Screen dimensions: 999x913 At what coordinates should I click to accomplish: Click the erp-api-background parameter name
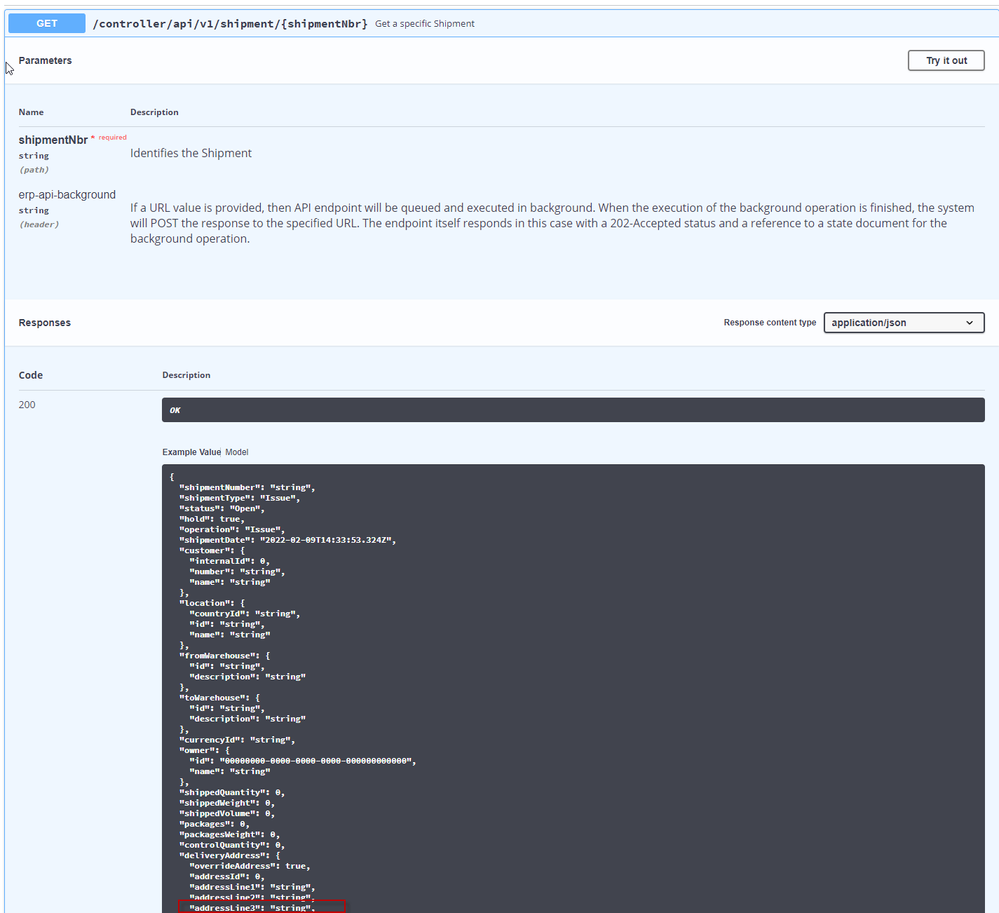point(67,195)
